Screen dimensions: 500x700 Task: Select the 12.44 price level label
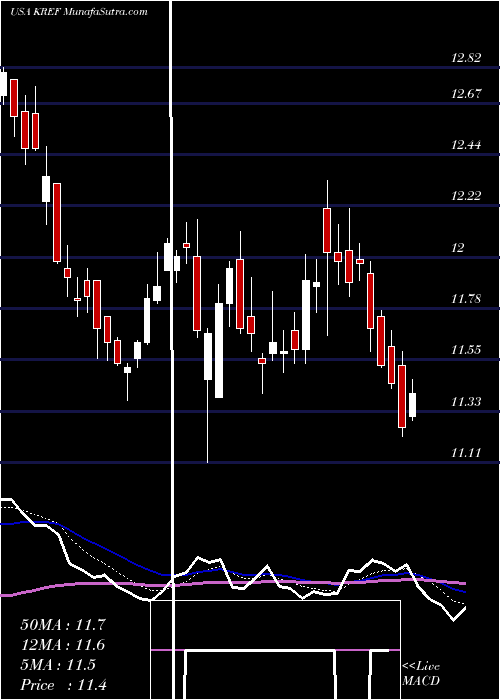pos(466,145)
